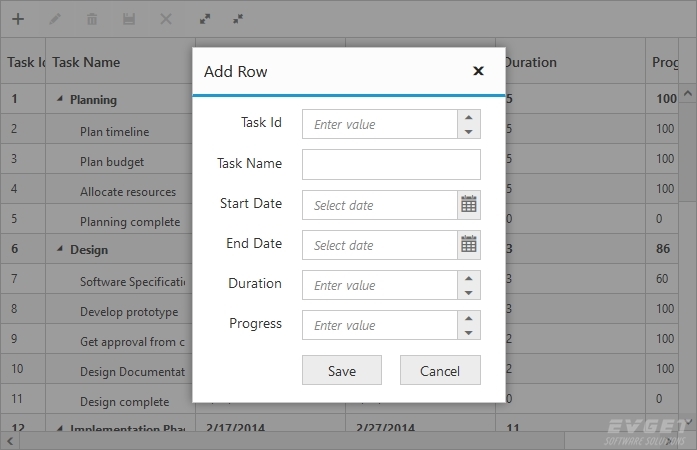Decrease the Duration spinner value
This screenshot has width=697, height=450.
(468, 292)
